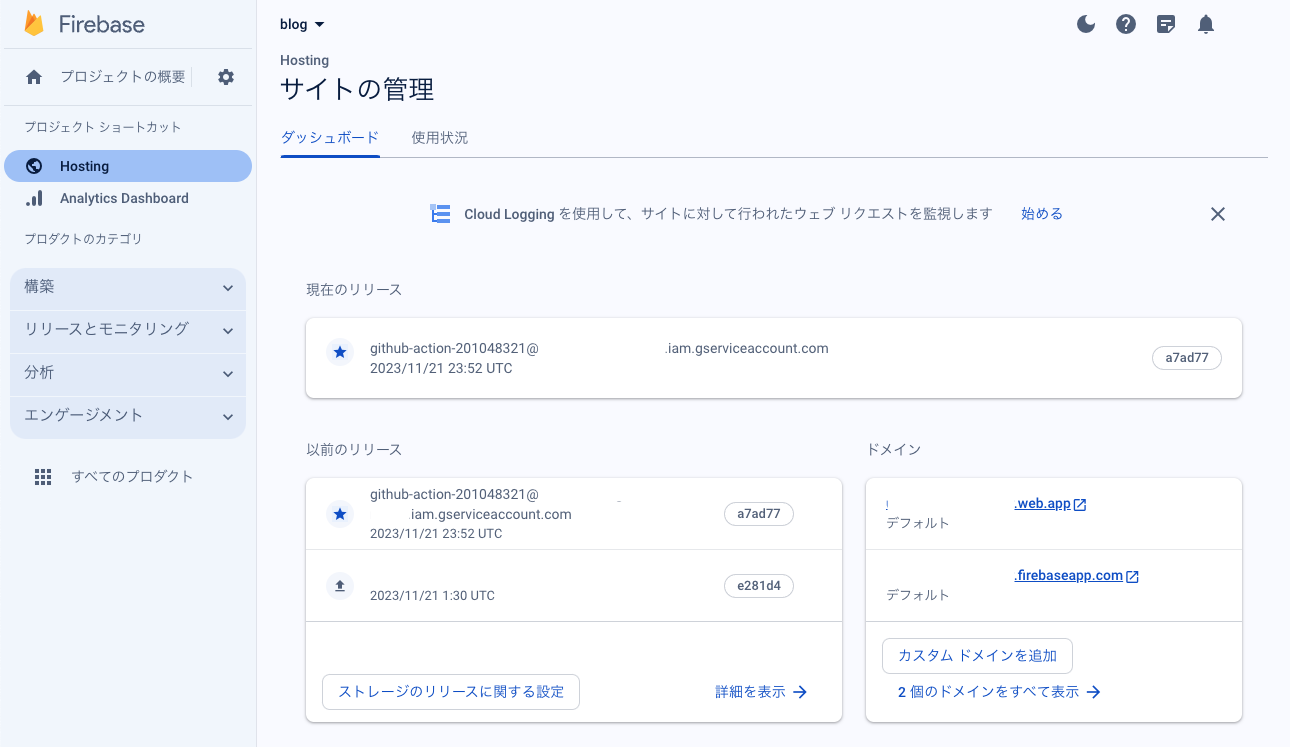1290x747 pixels.
Task: Switch to the ダッシュボード tab
Action: tap(330, 138)
